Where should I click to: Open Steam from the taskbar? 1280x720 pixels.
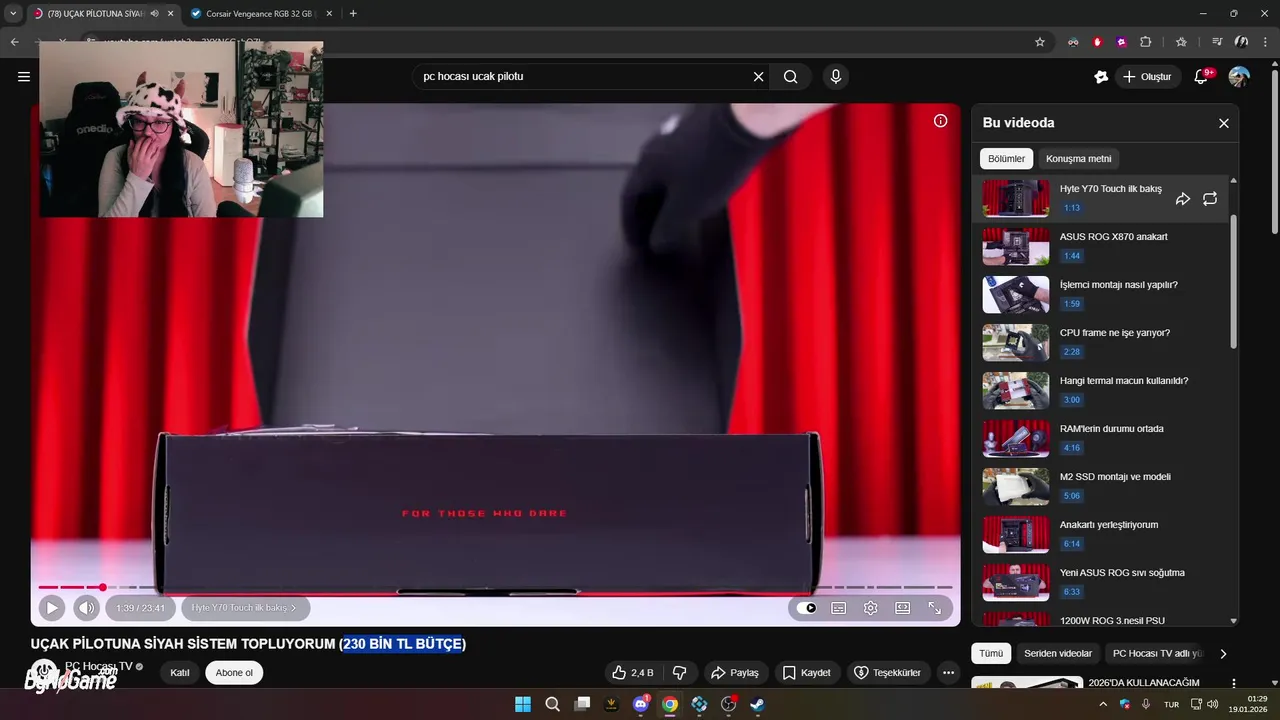(758, 704)
